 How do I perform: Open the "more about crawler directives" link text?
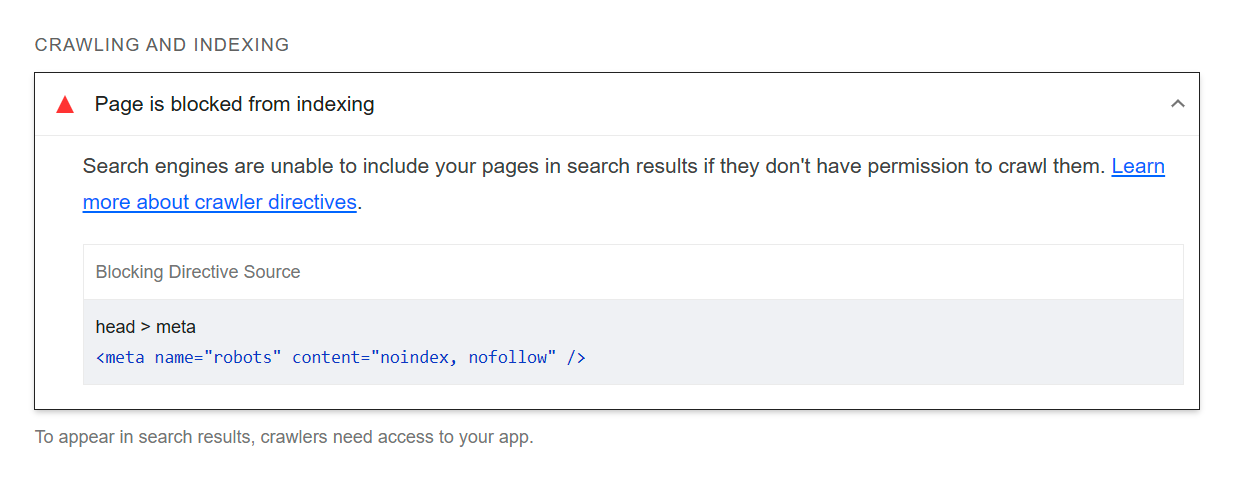point(219,202)
